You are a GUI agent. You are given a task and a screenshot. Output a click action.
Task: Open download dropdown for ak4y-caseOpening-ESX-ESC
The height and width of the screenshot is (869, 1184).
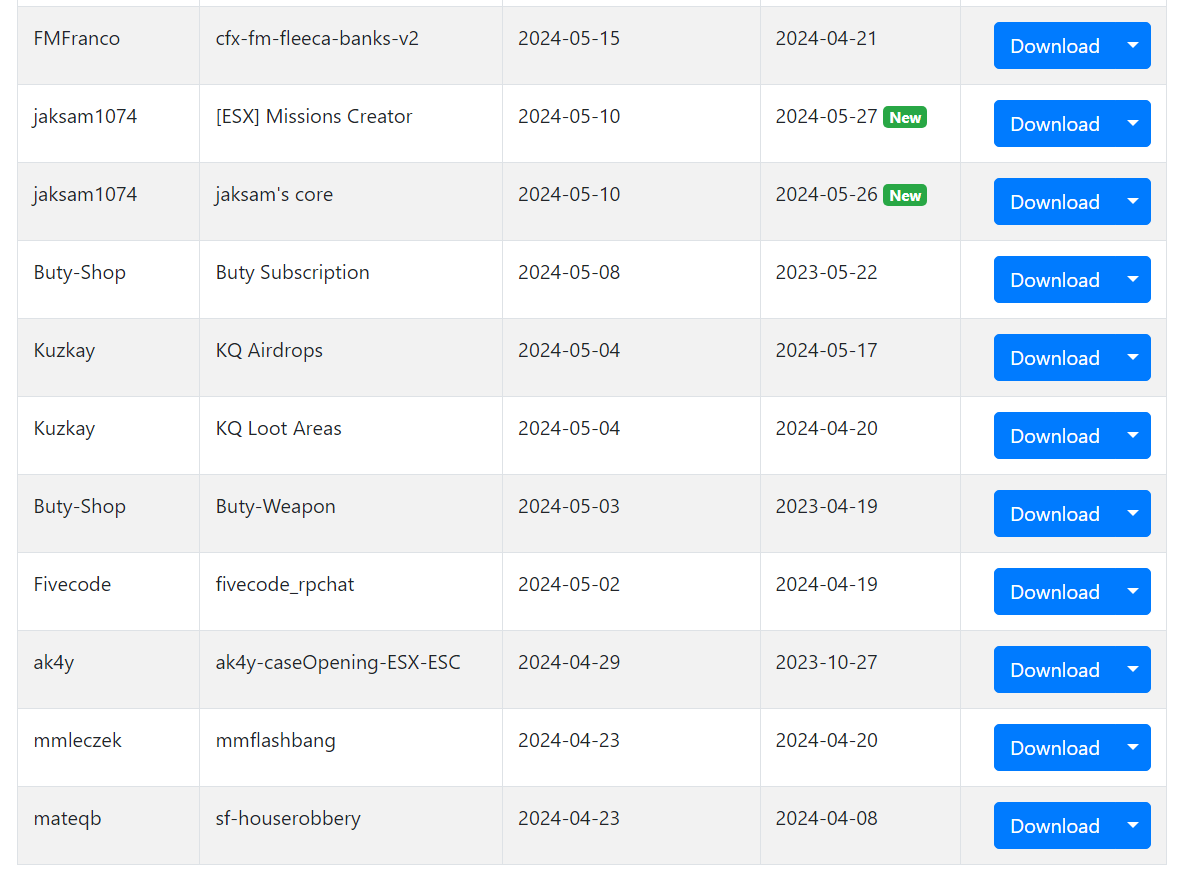tap(1133, 670)
